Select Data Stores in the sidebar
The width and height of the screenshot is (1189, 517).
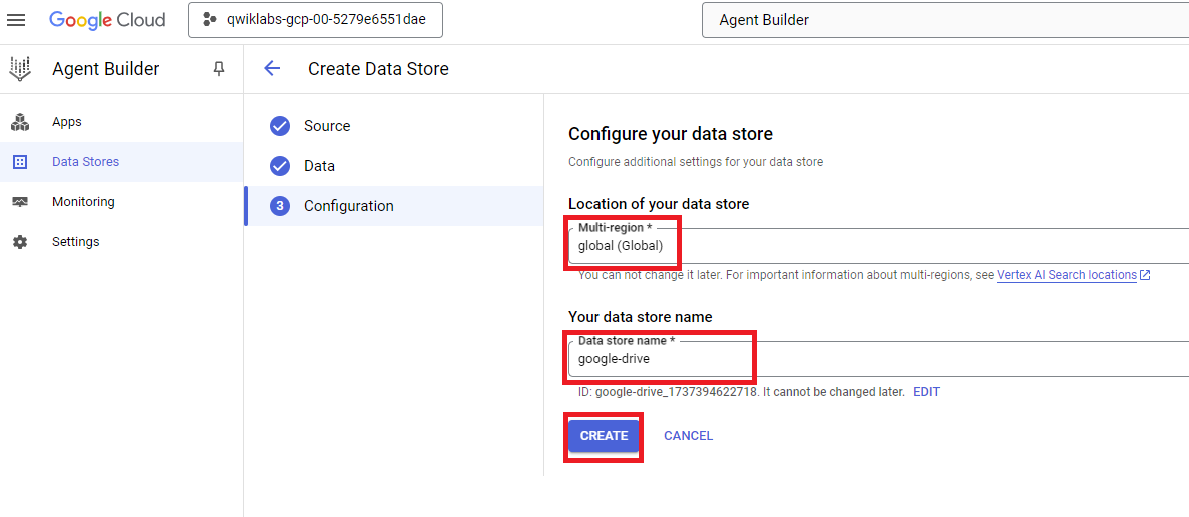(121, 161)
